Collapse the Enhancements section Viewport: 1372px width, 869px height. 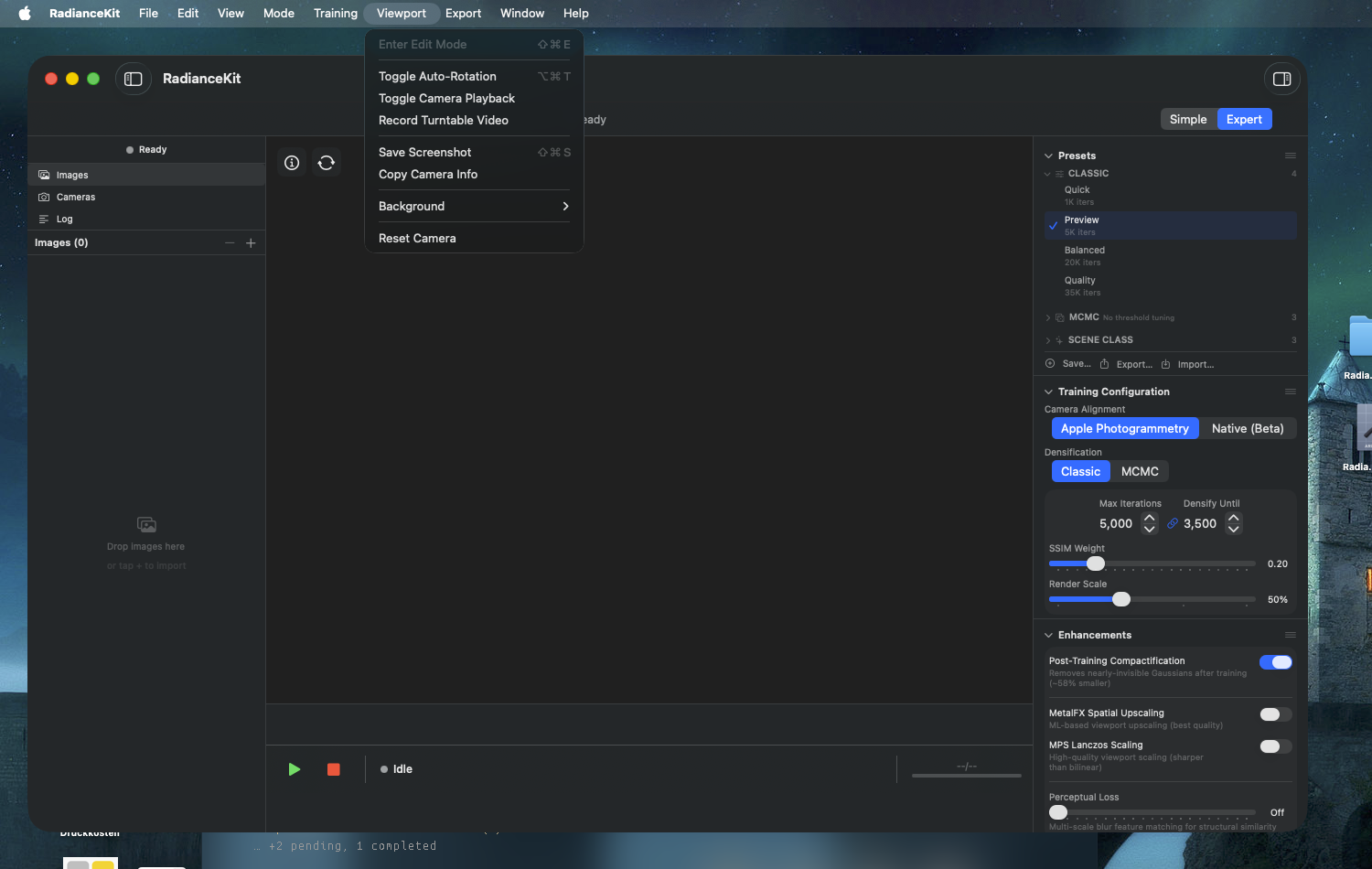pos(1049,635)
